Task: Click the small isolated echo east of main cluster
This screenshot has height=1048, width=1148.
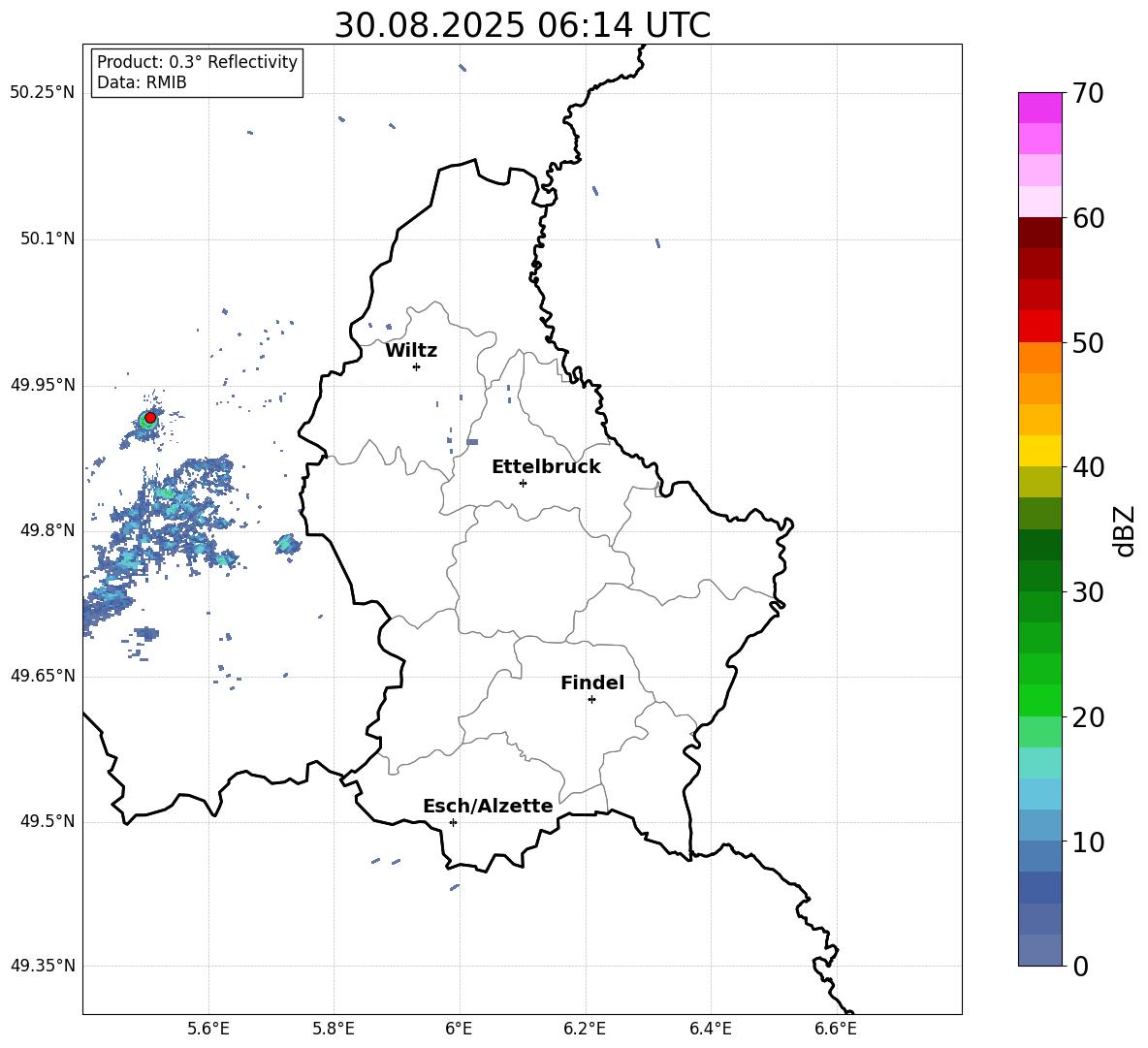Action: click(x=287, y=545)
